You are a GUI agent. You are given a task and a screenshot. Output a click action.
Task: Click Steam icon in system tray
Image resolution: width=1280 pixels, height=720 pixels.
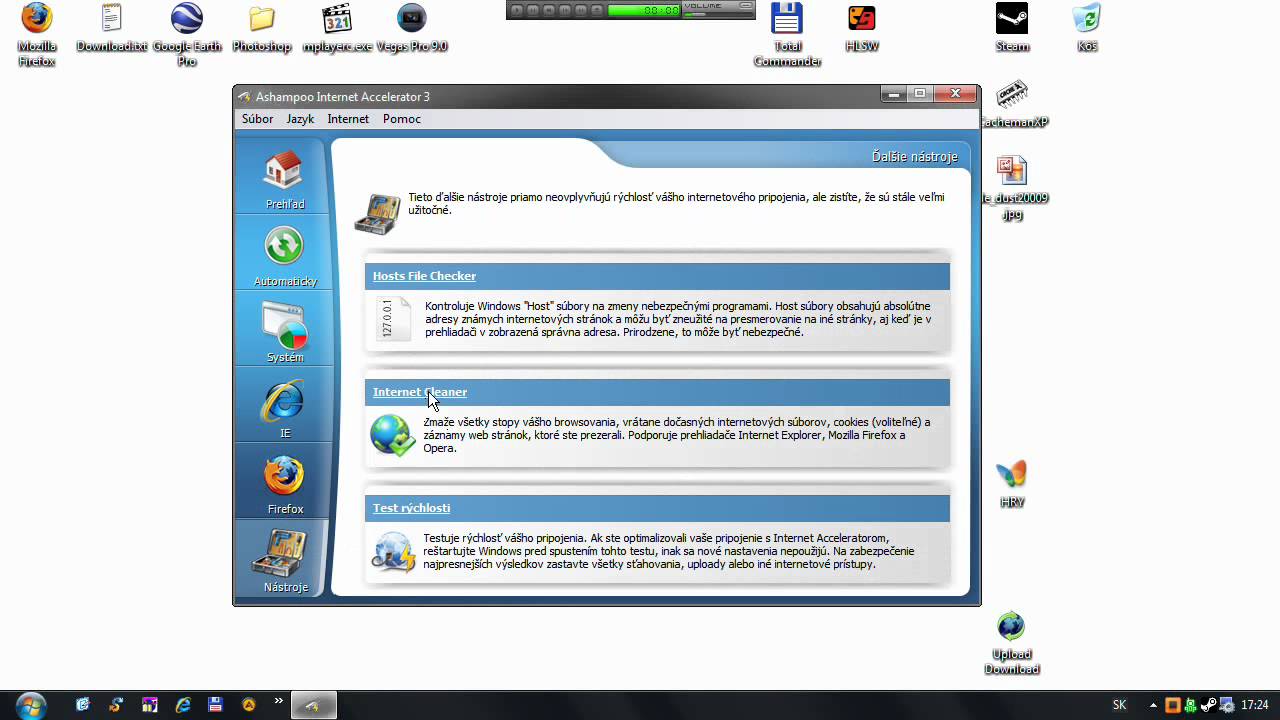click(1209, 705)
